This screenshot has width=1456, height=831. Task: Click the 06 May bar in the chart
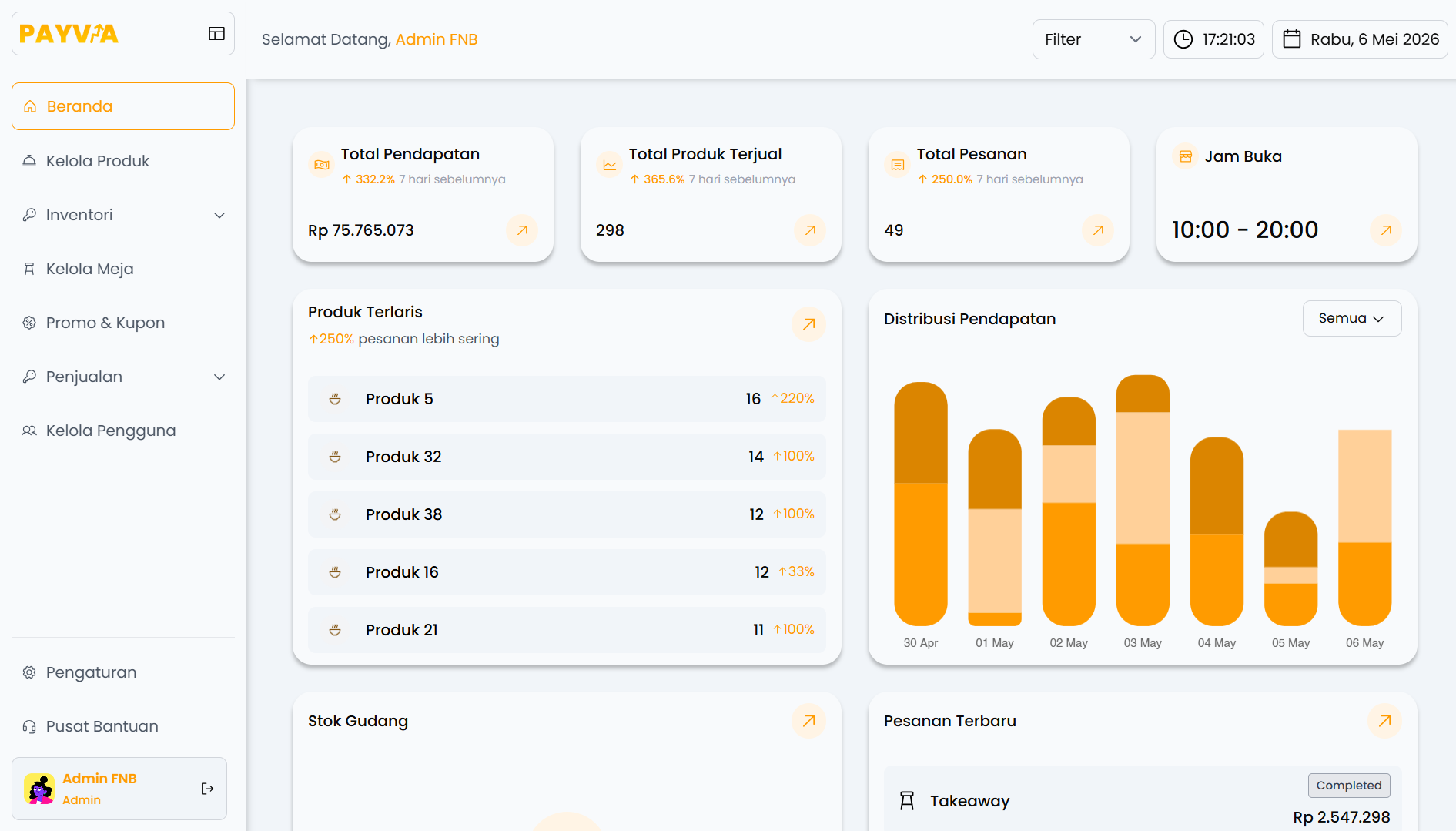coord(1365,528)
